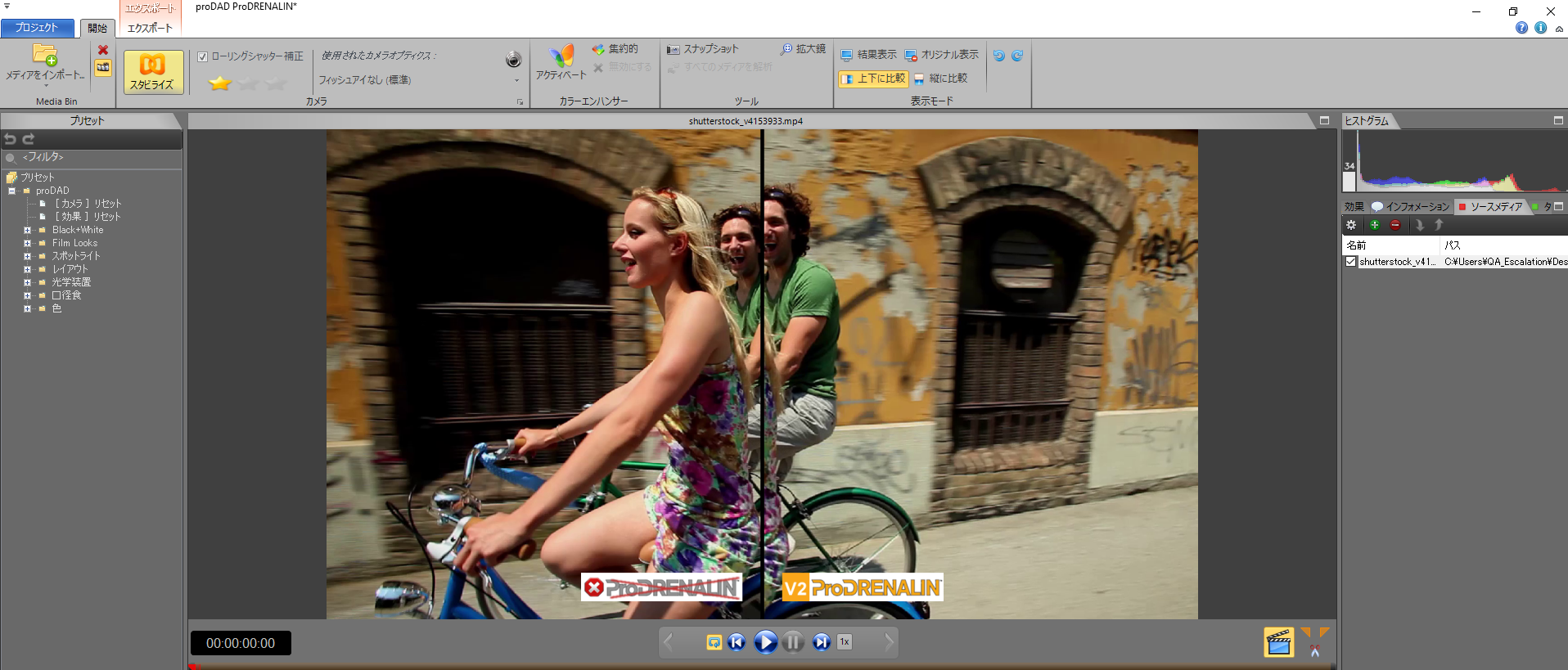Screen dimensions: 1568x670
Task: Select vertical comparison mode (縦に比較)
Action: [941, 79]
